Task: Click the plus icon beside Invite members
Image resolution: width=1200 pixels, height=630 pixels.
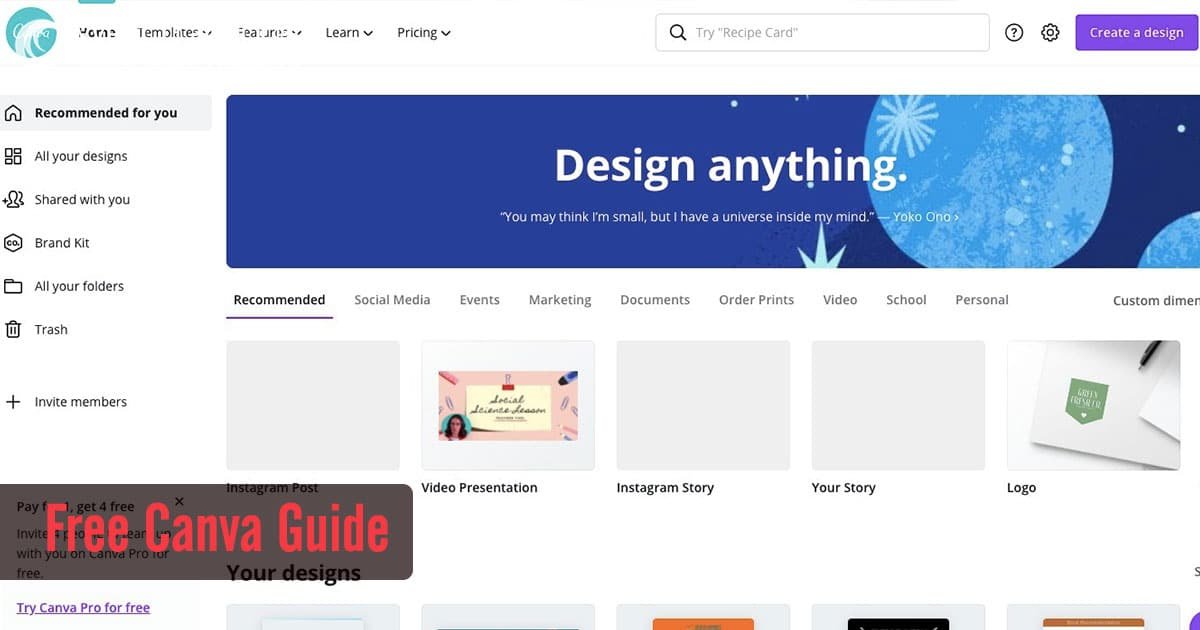Action: click(13, 402)
